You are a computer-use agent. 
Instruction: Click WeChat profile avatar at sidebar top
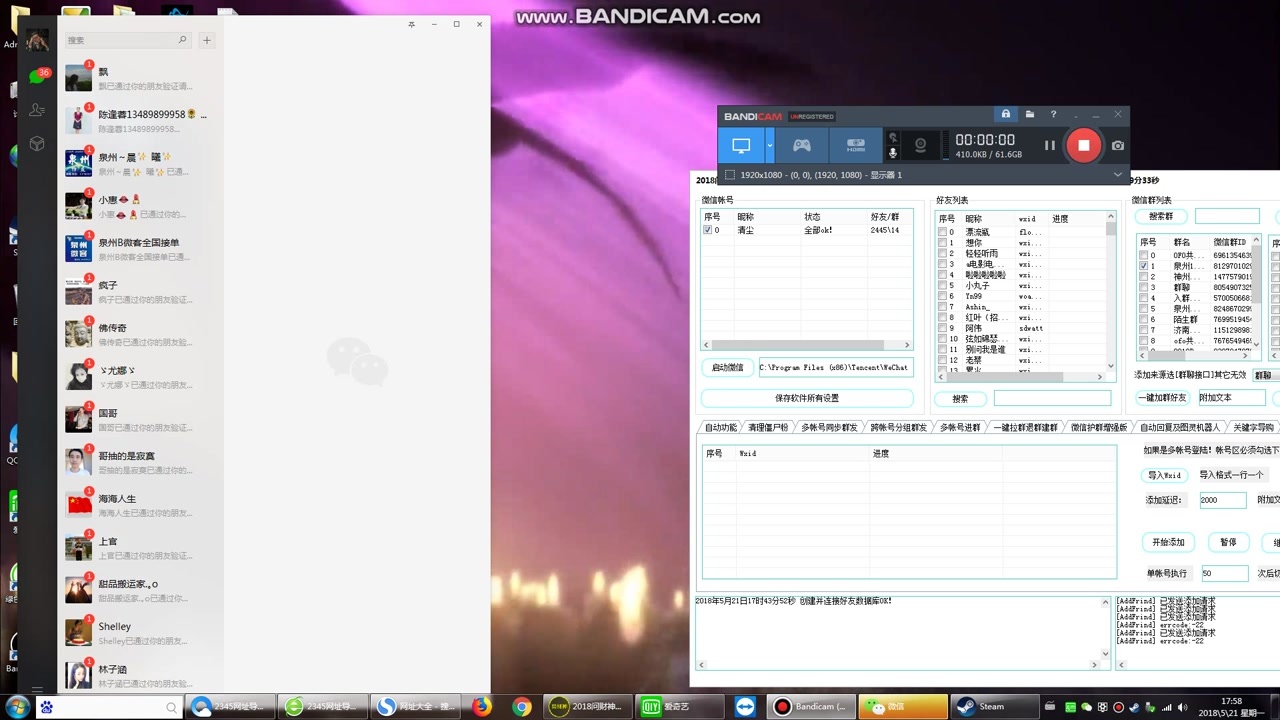[37, 40]
